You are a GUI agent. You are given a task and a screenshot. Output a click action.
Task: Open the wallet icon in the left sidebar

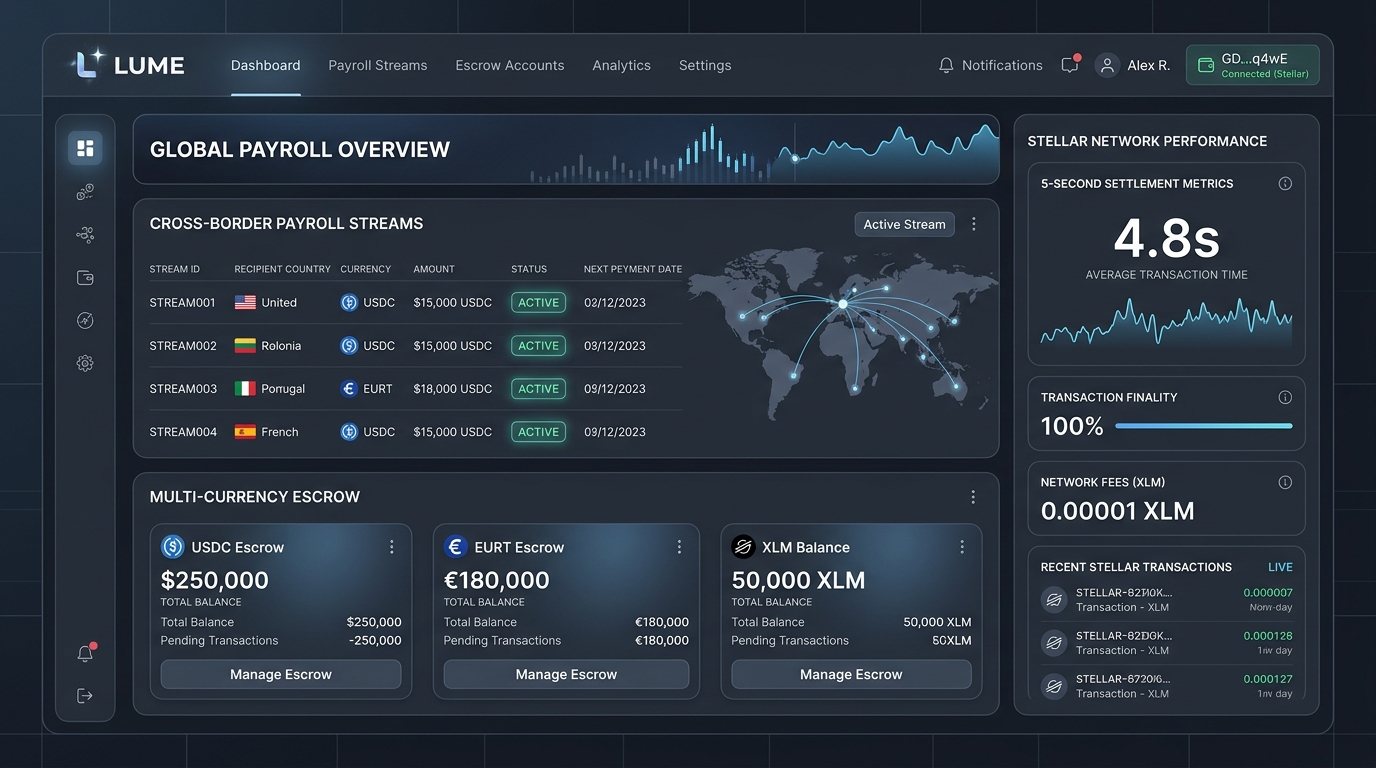(x=85, y=278)
